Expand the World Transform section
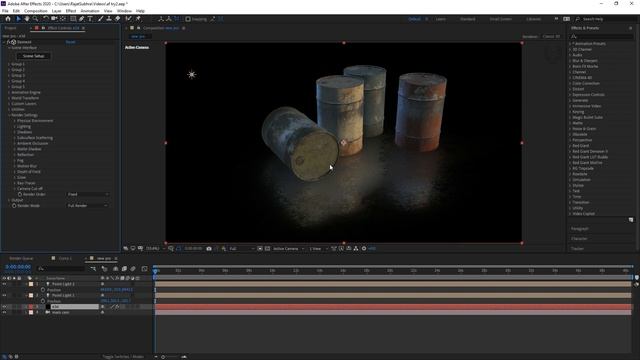Image resolution: width=640 pixels, height=360 pixels. click(9, 98)
